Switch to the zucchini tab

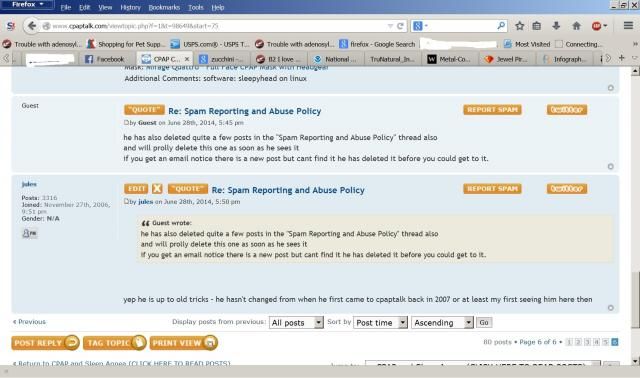pos(221,59)
